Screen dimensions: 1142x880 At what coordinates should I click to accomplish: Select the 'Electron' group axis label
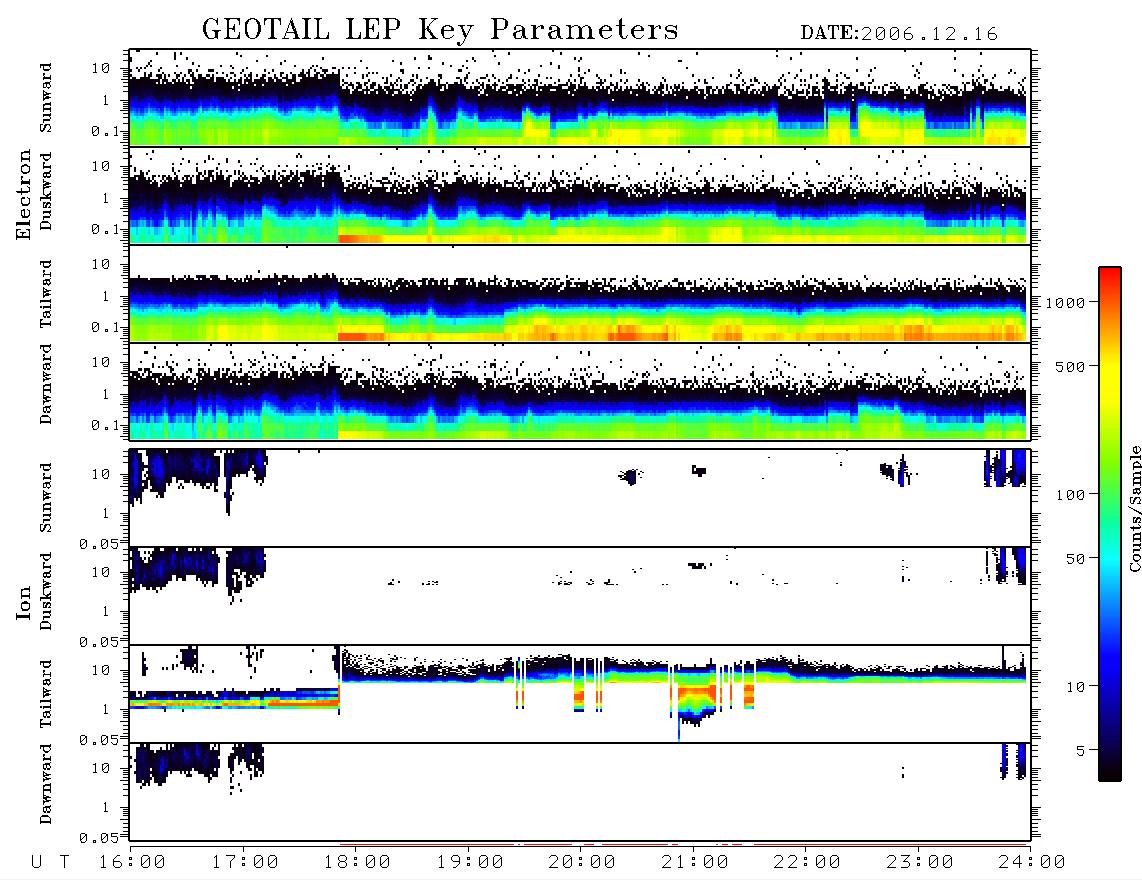pyautogui.click(x=24, y=195)
